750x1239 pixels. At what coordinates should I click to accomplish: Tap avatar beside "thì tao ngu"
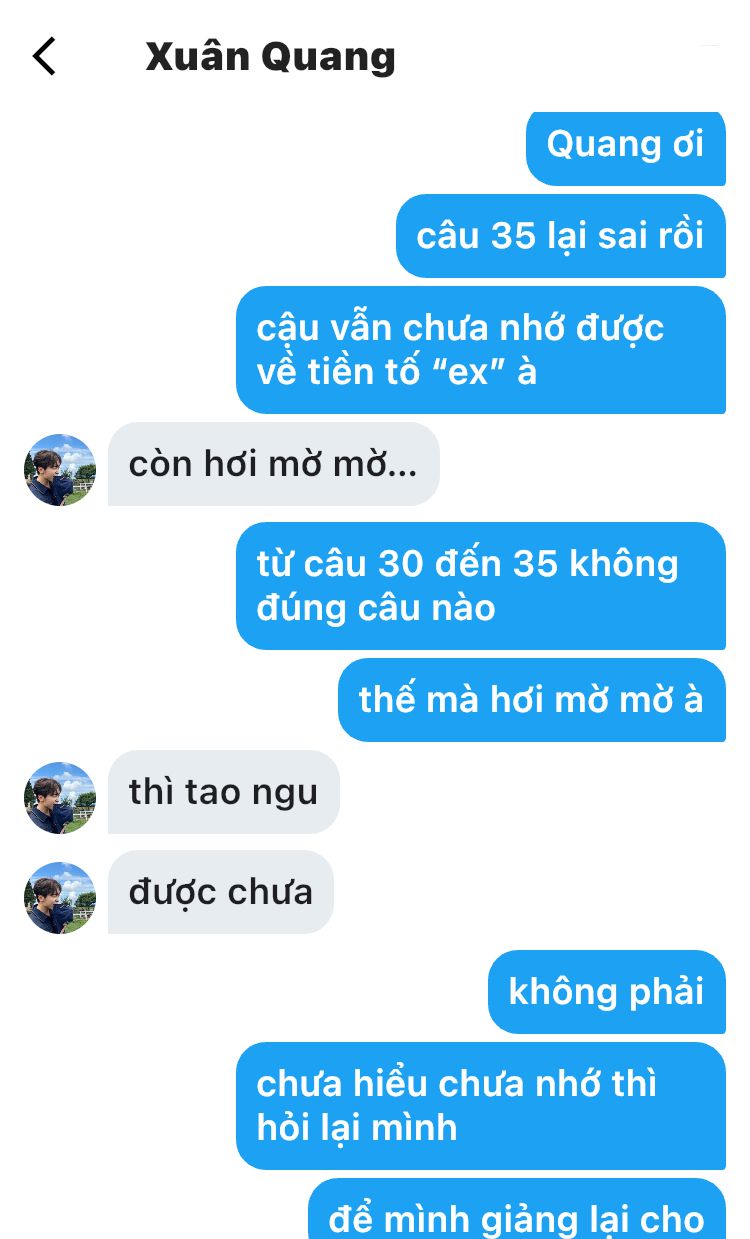click(x=60, y=798)
